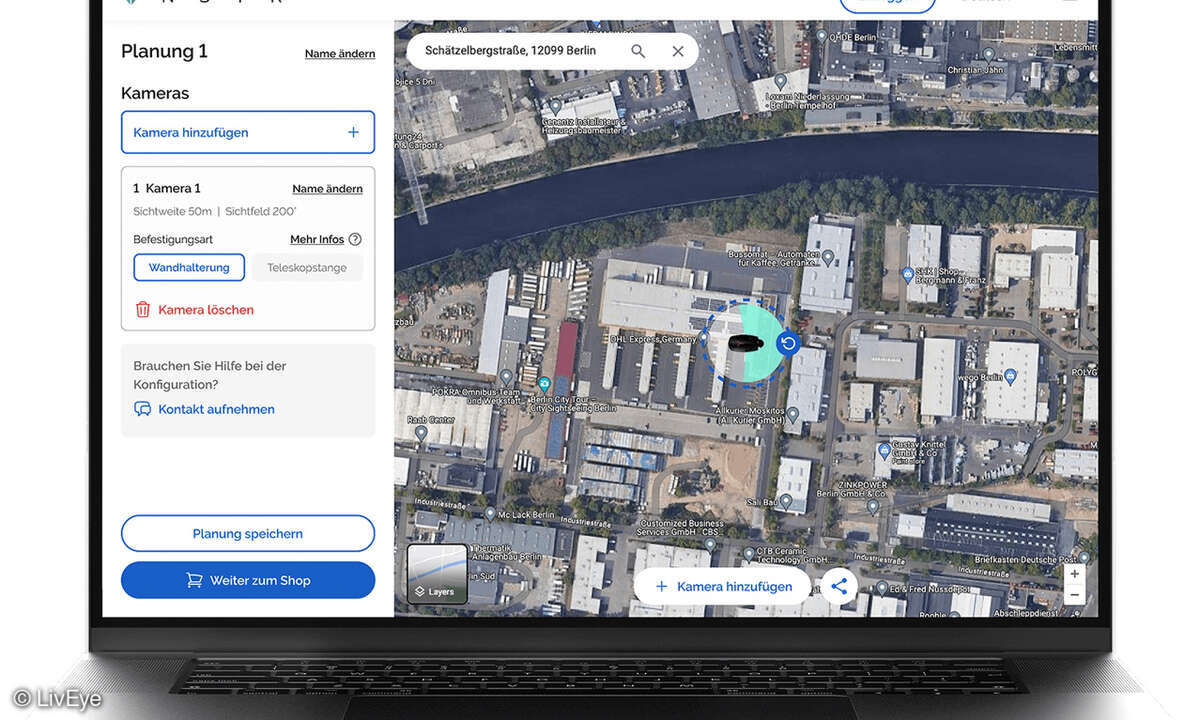Image resolution: width=1200 pixels, height=720 pixels.
Task: Click the Sali Bau map pin
Action: (x=786, y=501)
